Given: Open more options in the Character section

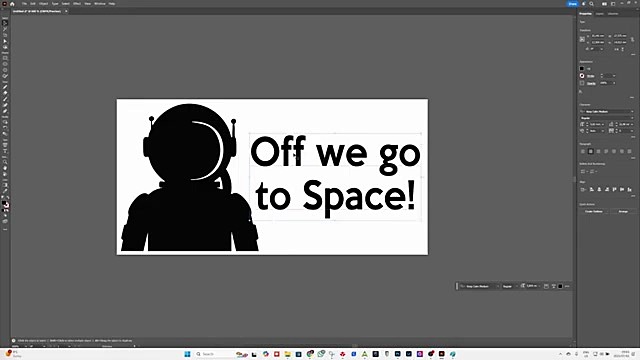Looking at the screenshot, I should point(633,137).
